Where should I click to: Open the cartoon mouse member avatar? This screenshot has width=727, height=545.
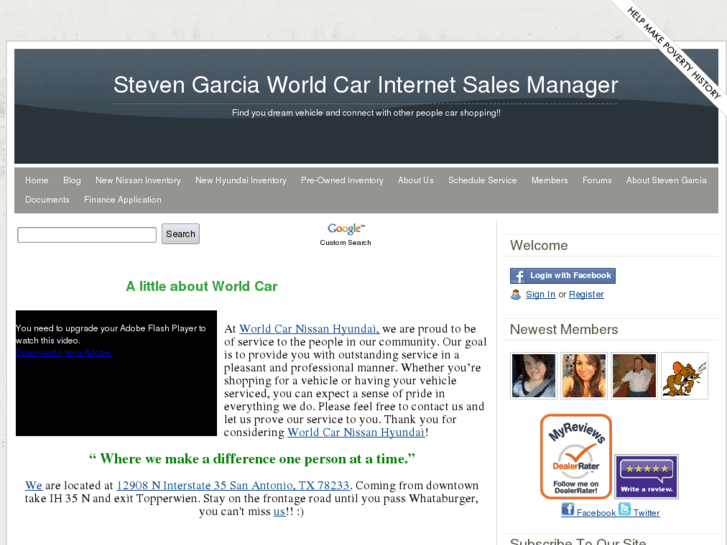click(x=684, y=376)
